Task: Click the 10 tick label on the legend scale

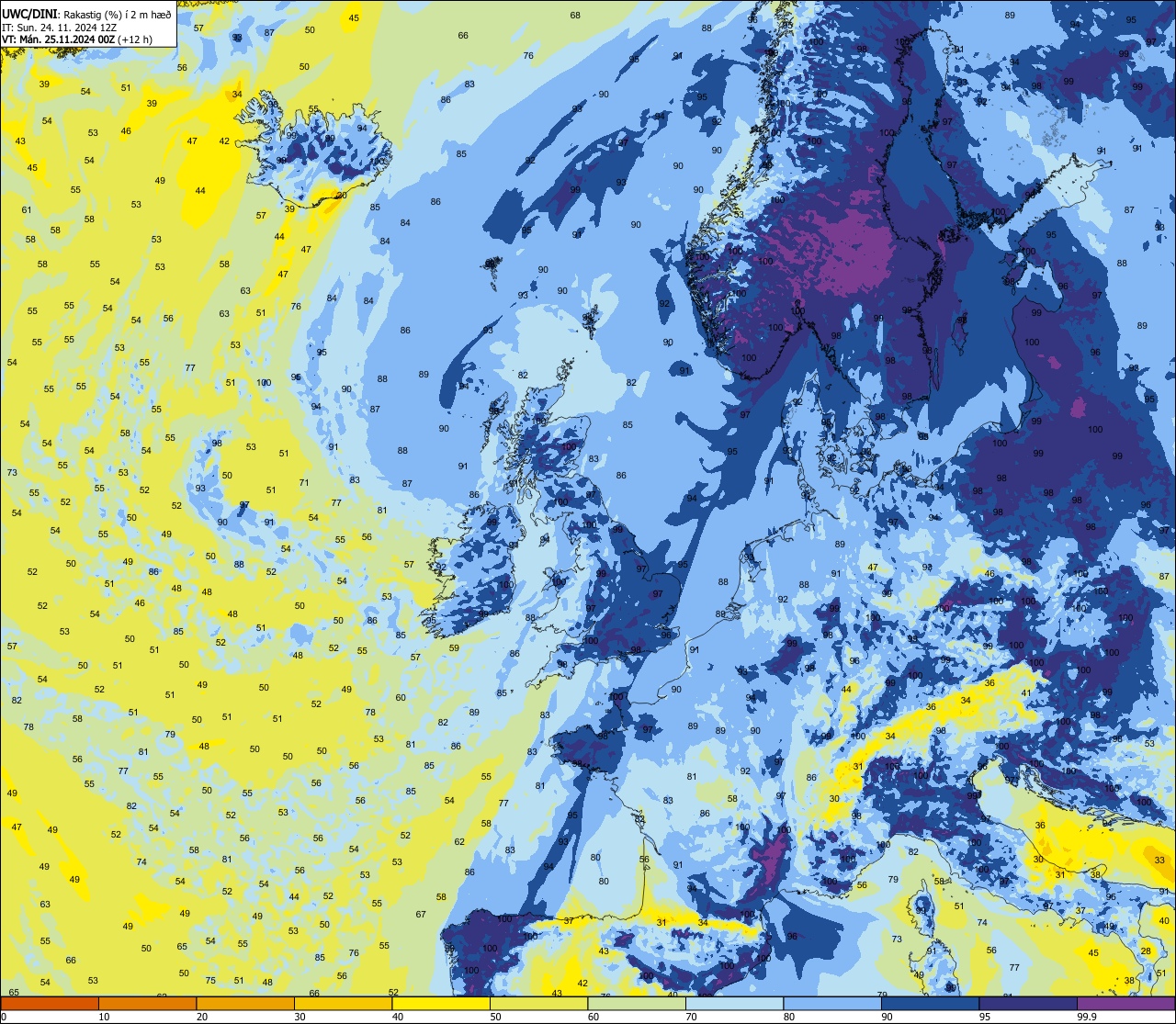Action: [104, 1017]
